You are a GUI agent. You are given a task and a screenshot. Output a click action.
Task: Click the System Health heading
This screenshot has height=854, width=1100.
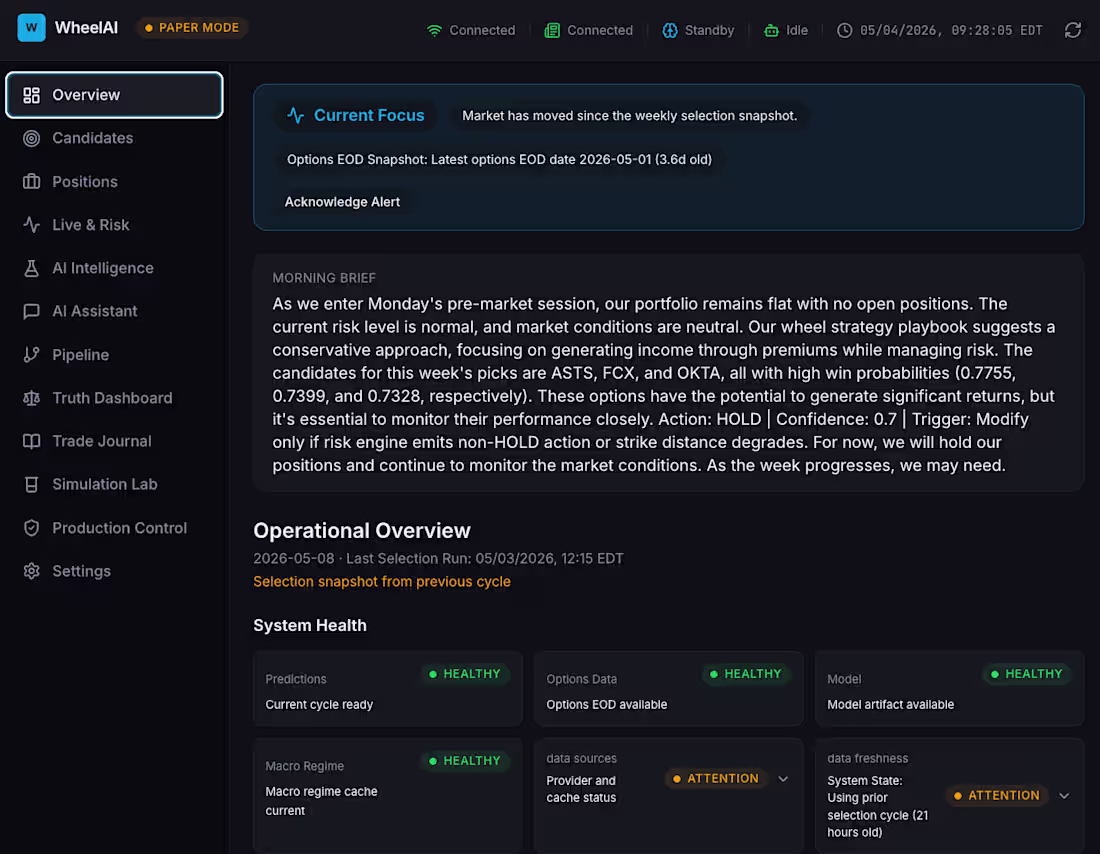[x=310, y=625]
